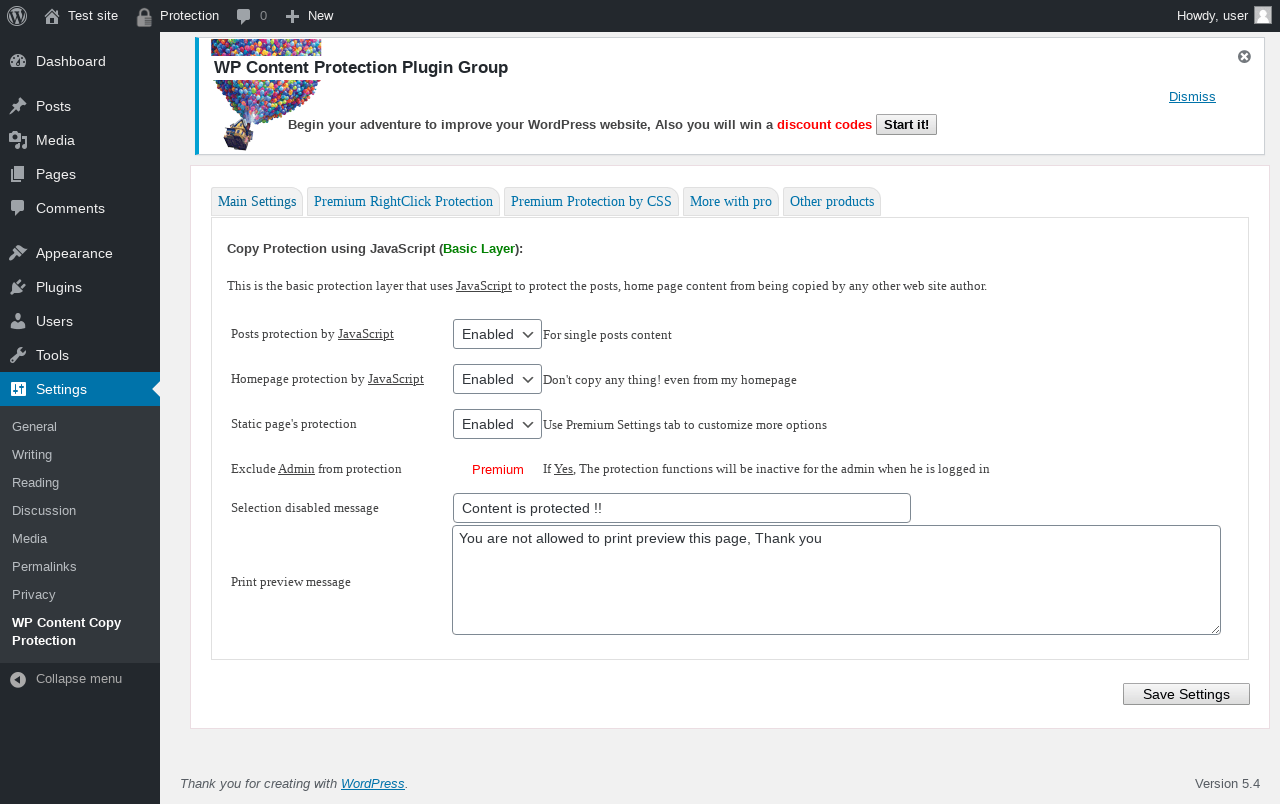Screen dimensions: 1280x804
Task: Click the balloons image in the notice
Action: pyautogui.click(x=265, y=95)
